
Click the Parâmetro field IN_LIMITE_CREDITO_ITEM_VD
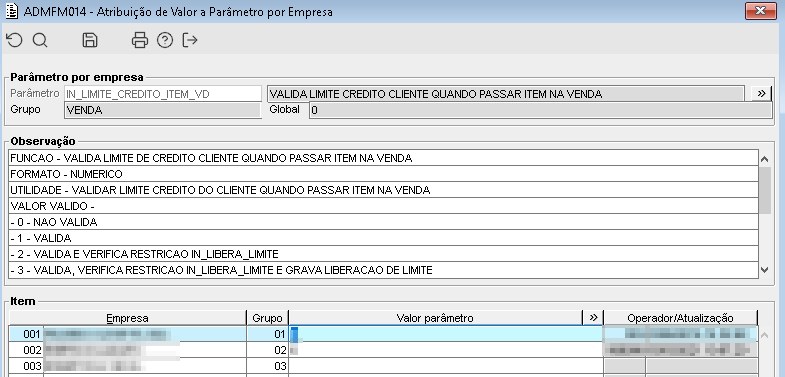pos(163,94)
